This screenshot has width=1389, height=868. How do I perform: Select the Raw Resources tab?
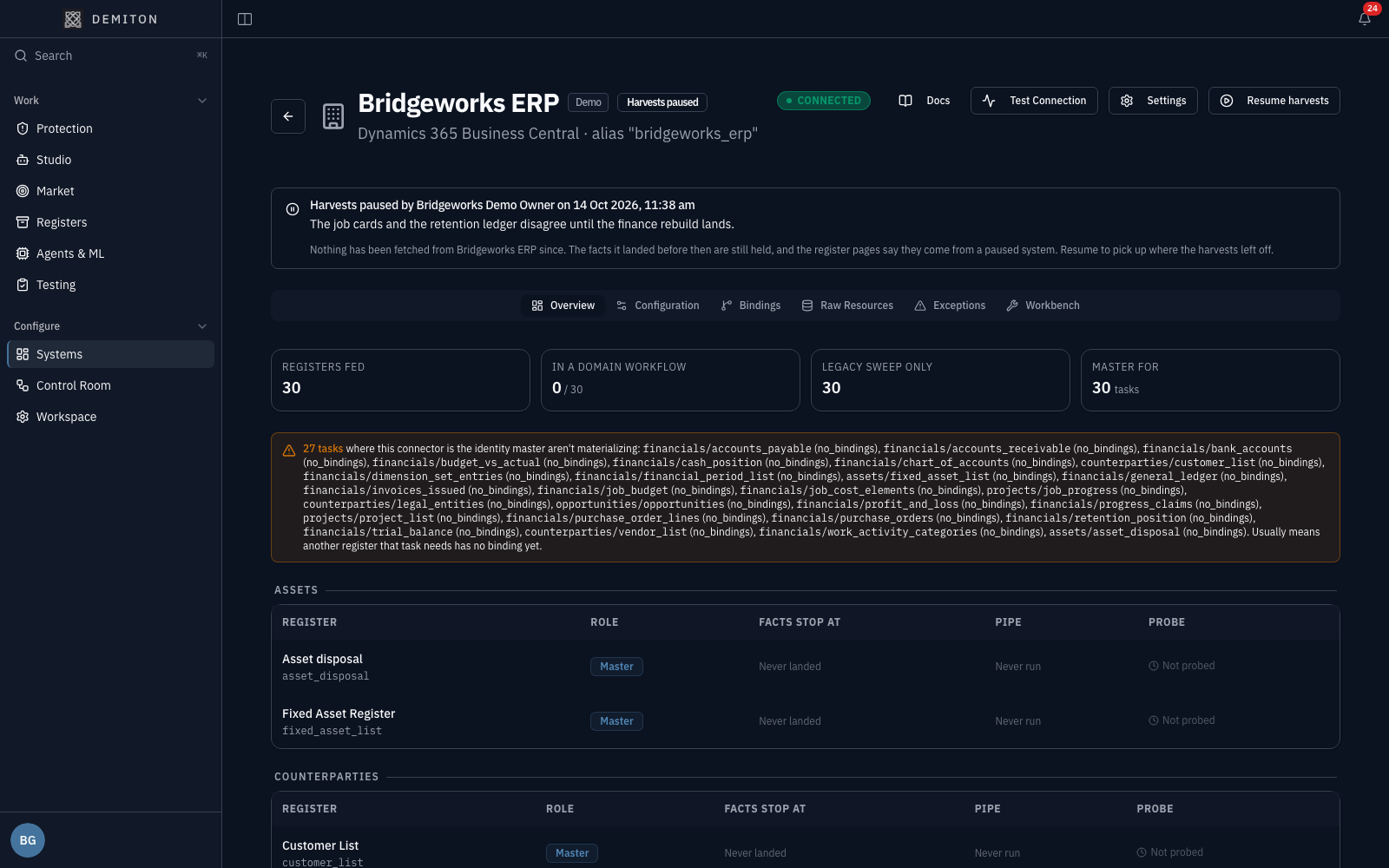tap(847, 306)
